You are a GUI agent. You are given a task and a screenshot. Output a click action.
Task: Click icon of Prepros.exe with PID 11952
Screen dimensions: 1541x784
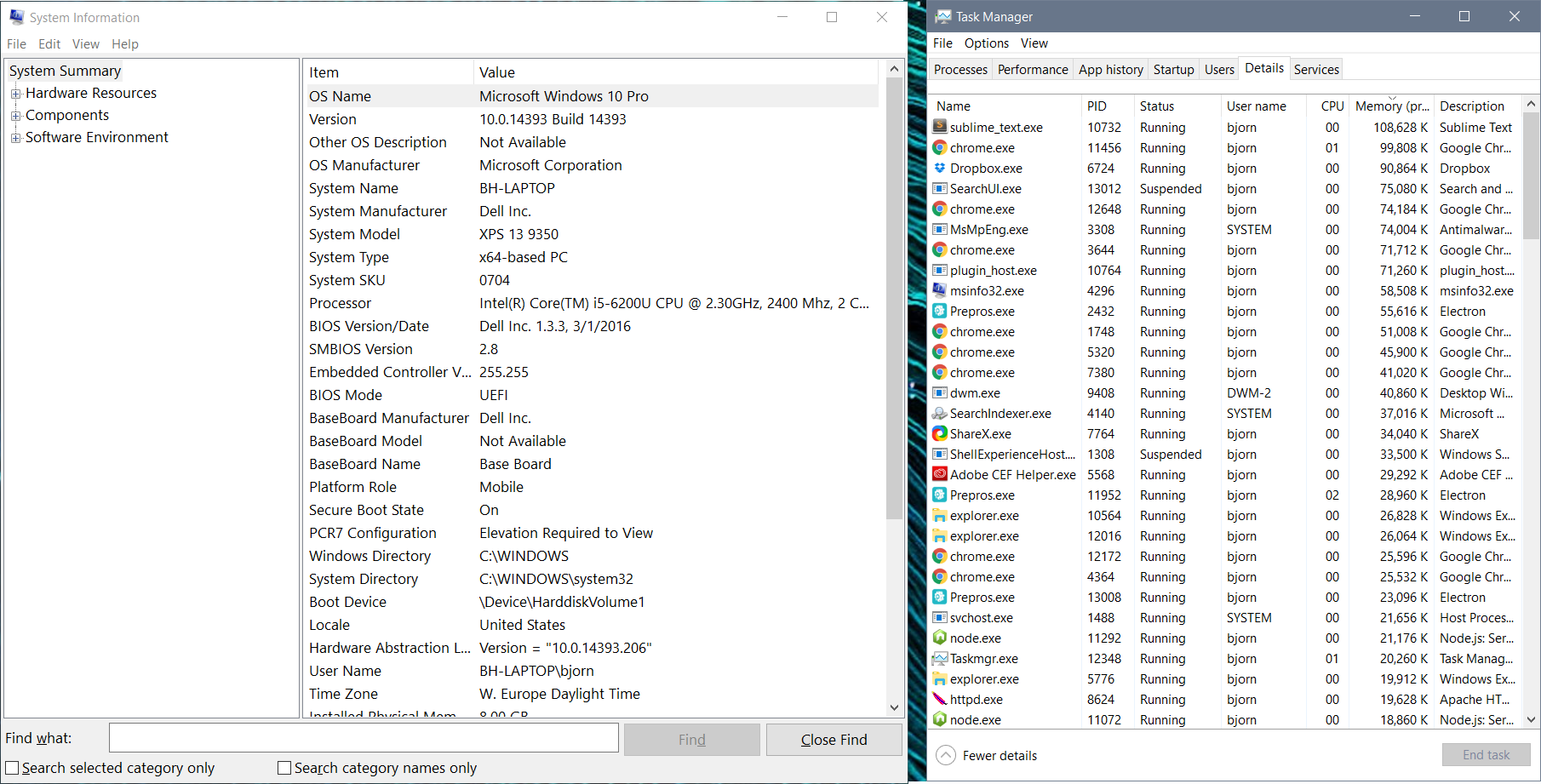tap(939, 495)
